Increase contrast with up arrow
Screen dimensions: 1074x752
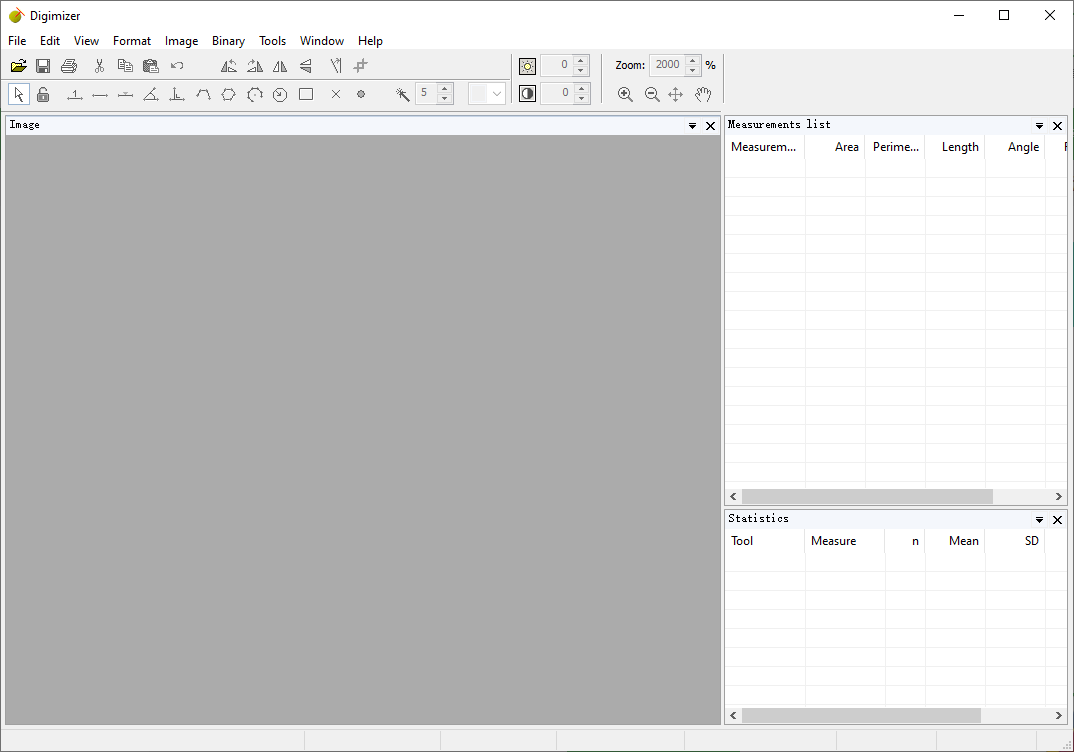point(581,88)
